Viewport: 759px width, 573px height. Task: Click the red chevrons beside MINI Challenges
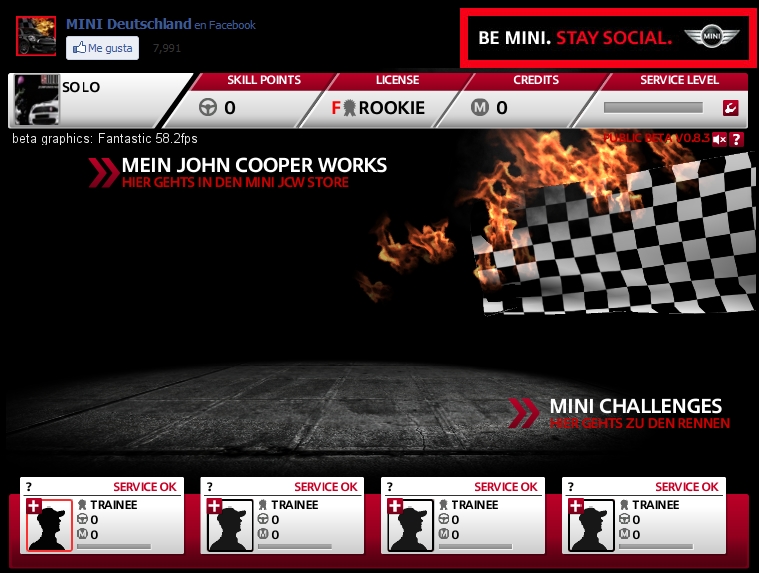coord(524,413)
